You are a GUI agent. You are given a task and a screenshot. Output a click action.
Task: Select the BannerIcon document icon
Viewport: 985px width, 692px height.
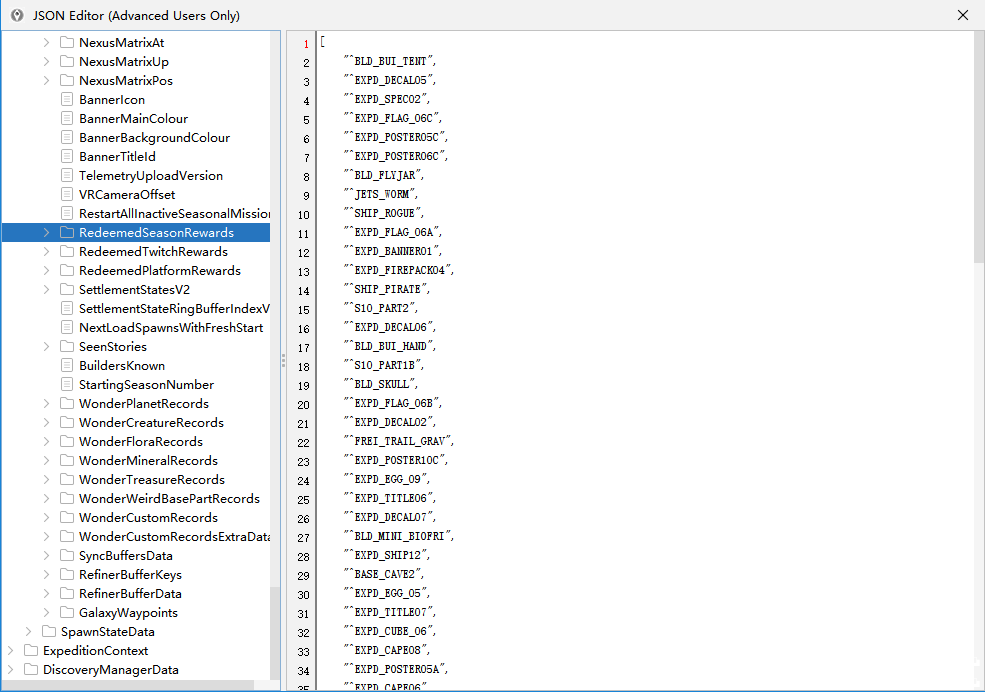coord(67,99)
